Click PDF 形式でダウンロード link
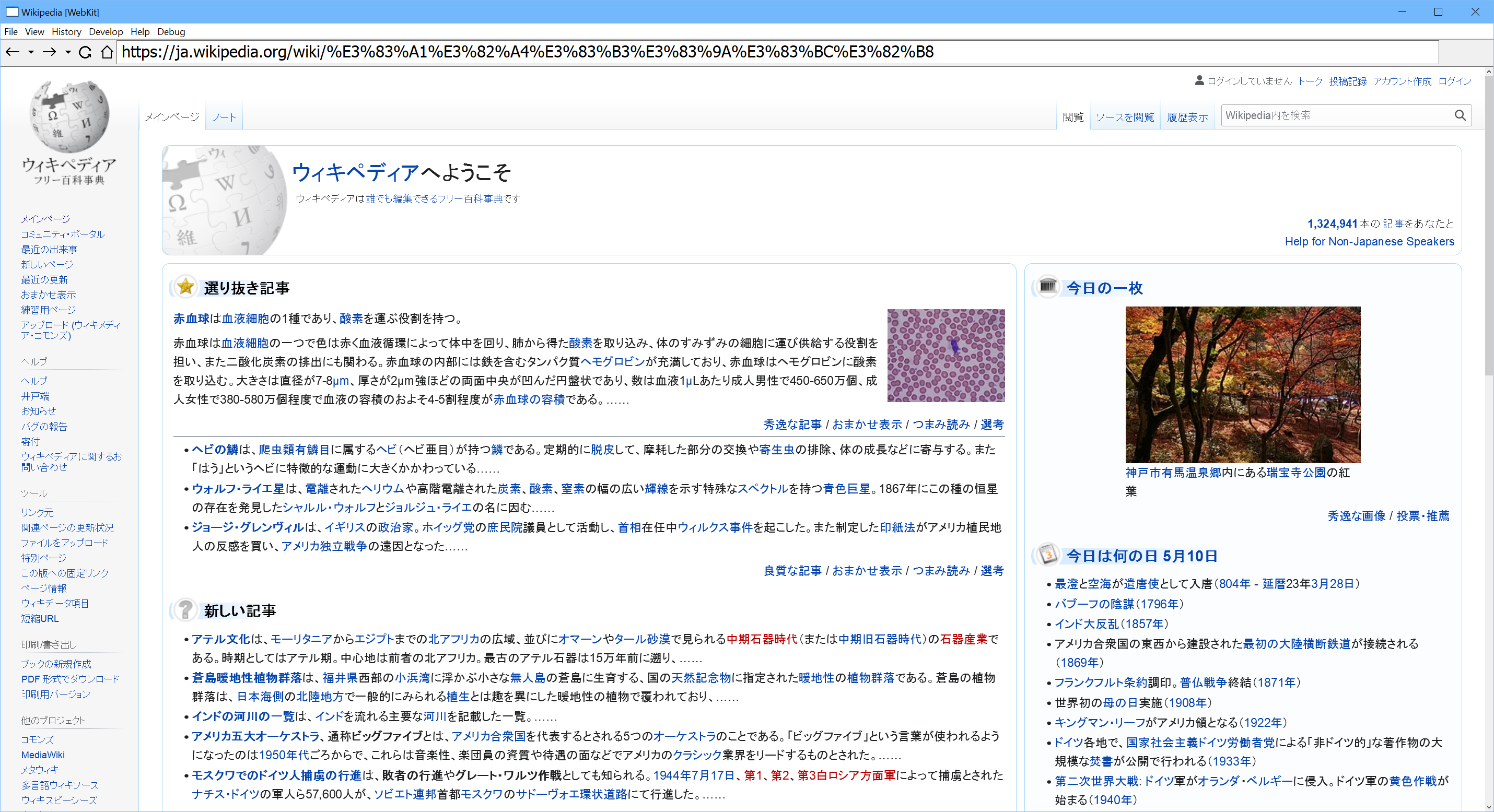Screen dimensions: 1494x812 [x=70, y=679]
